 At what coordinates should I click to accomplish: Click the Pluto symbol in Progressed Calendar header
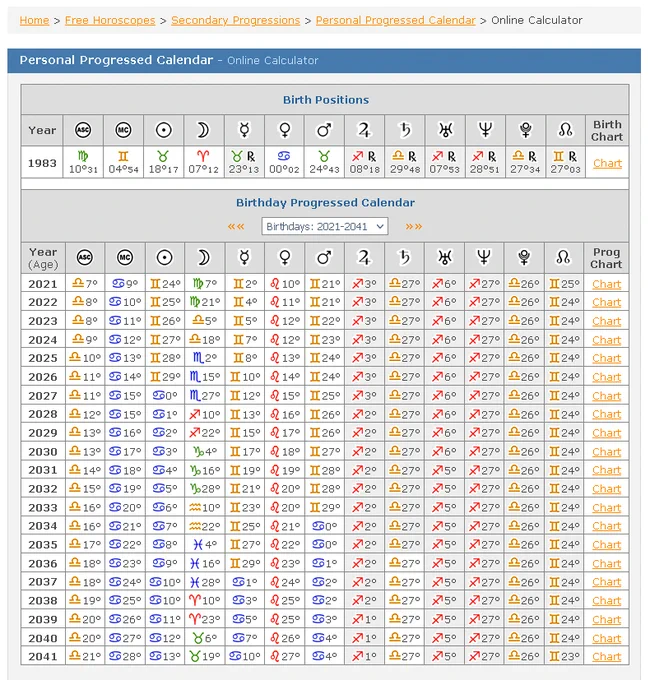pyautogui.click(x=524, y=258)
